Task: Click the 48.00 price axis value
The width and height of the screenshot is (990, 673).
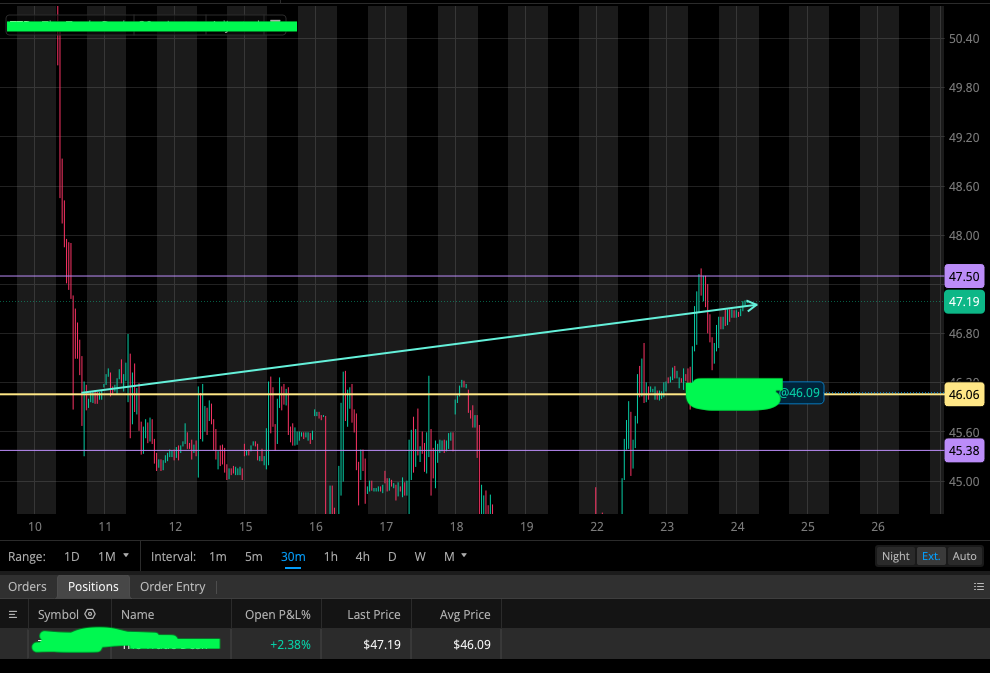Action: click(x=963, y=235)
